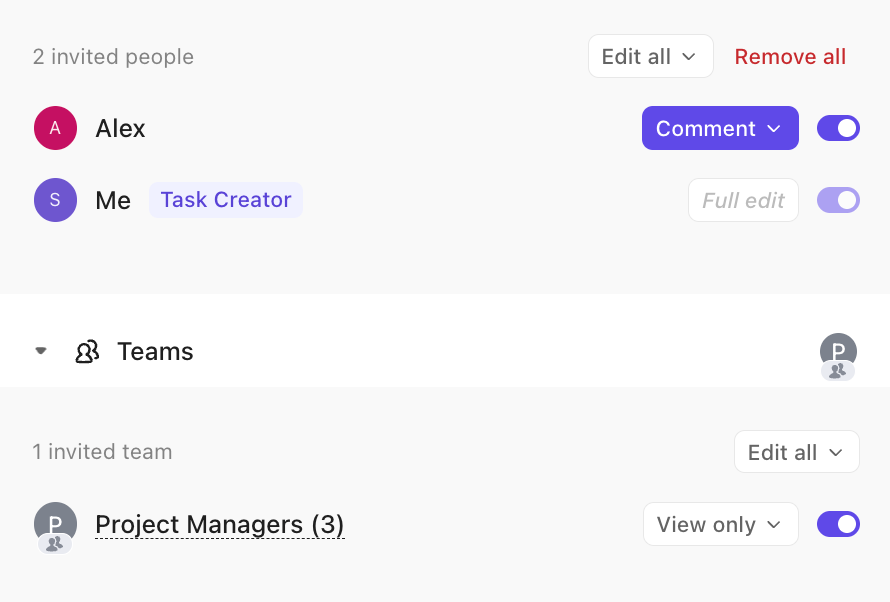Open the Edit all dropdown for people
This screenshot has width=890, height=602.
coord(650,57)
